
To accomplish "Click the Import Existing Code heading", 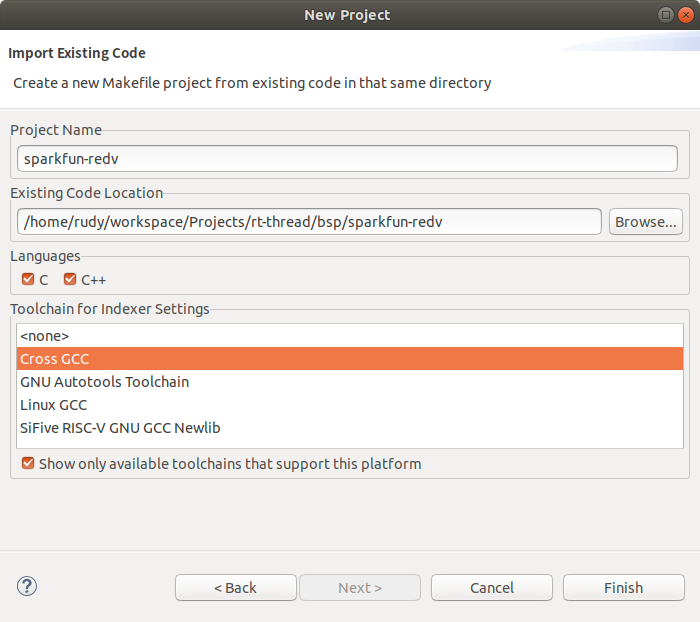I will pyautogui.click(x=77, y=53).
